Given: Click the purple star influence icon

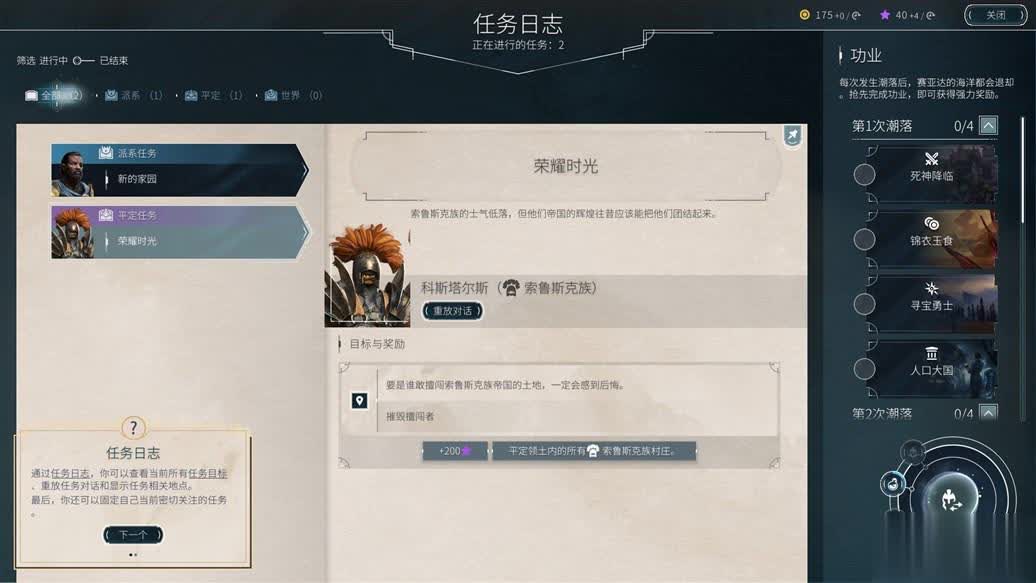Looking at the screenshot, I should coord(885,15).
